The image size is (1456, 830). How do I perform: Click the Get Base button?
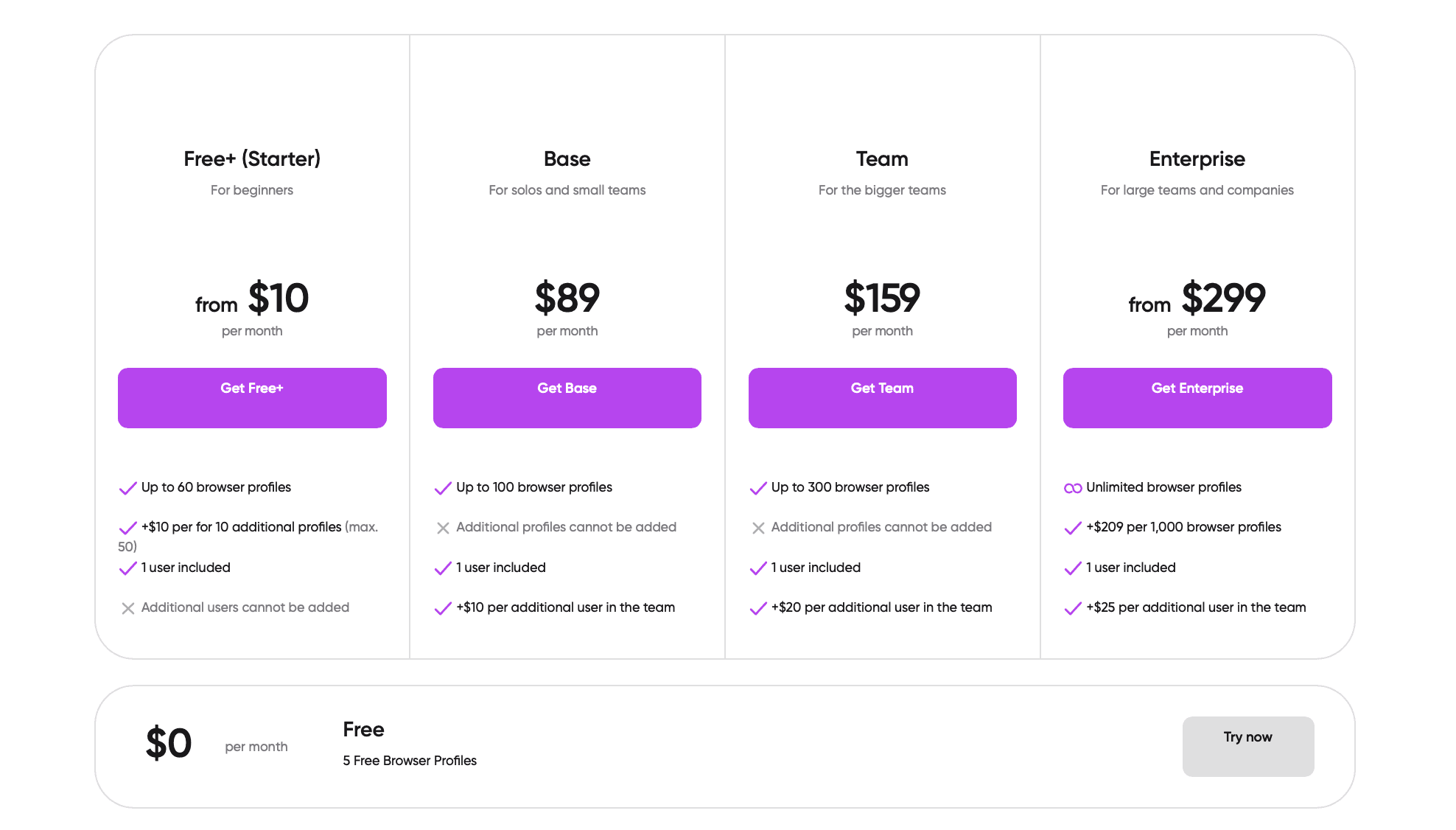coord(567,397)
